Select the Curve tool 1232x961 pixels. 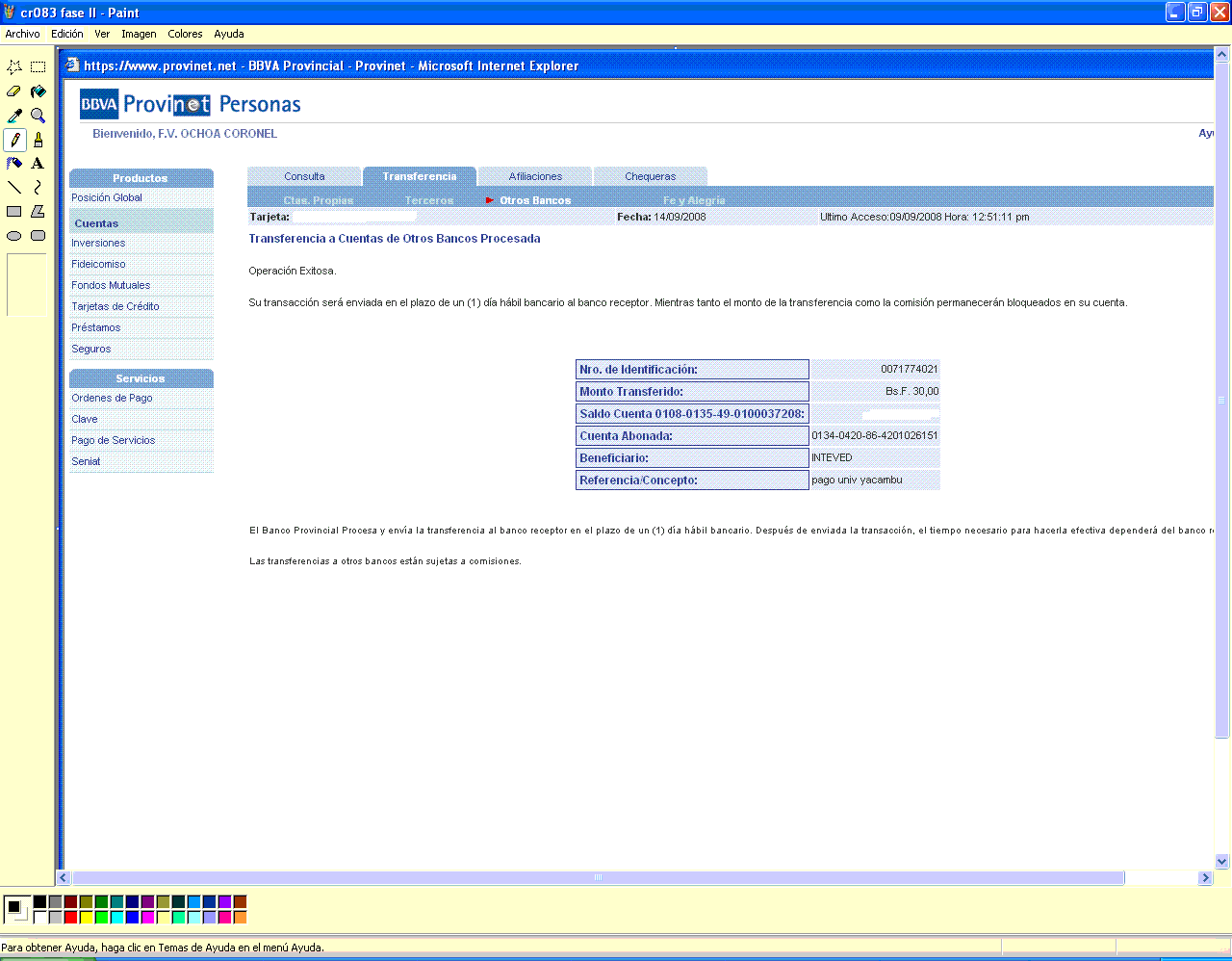point(38,188)
